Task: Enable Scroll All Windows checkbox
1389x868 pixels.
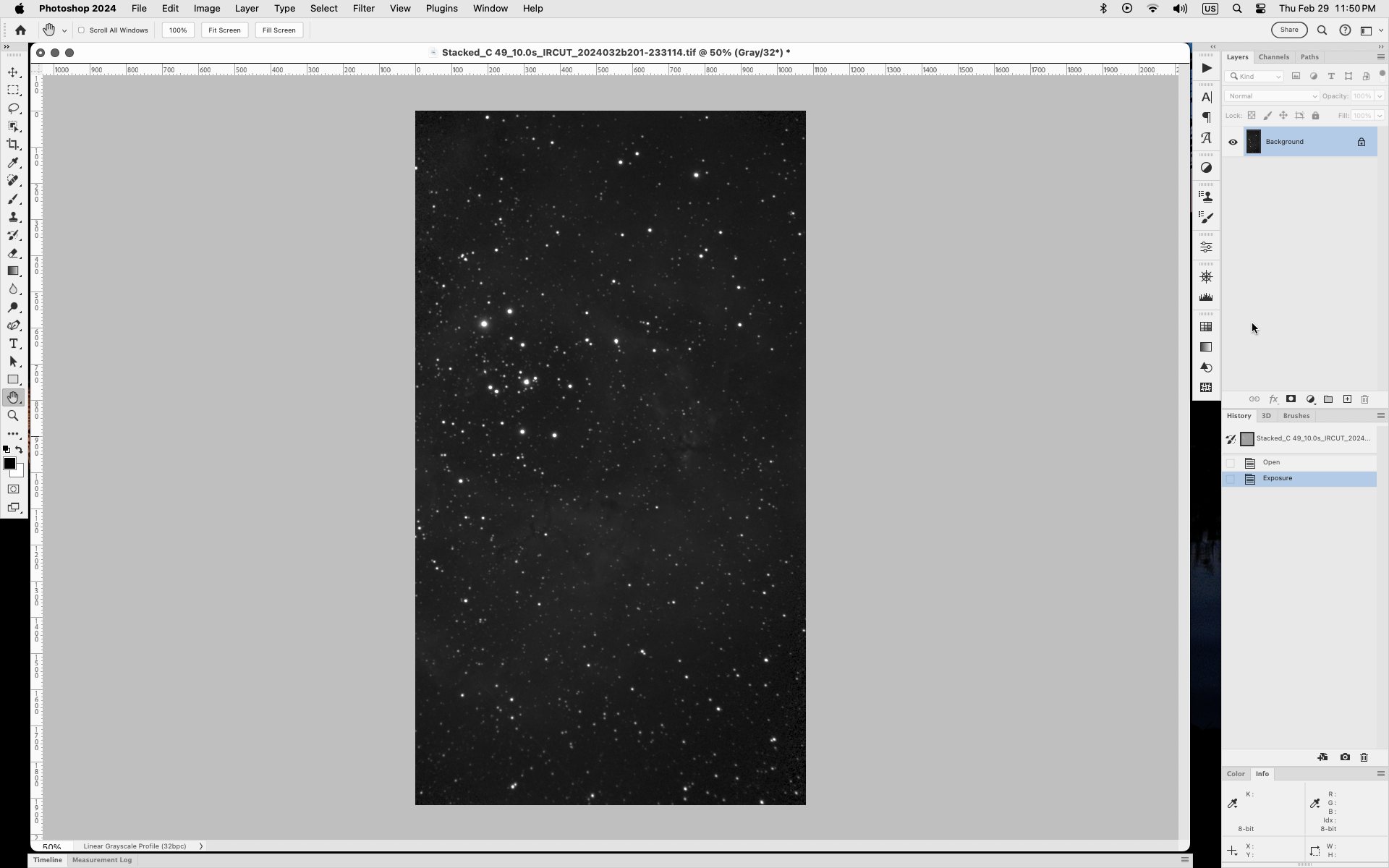Action: coord(82,30)
